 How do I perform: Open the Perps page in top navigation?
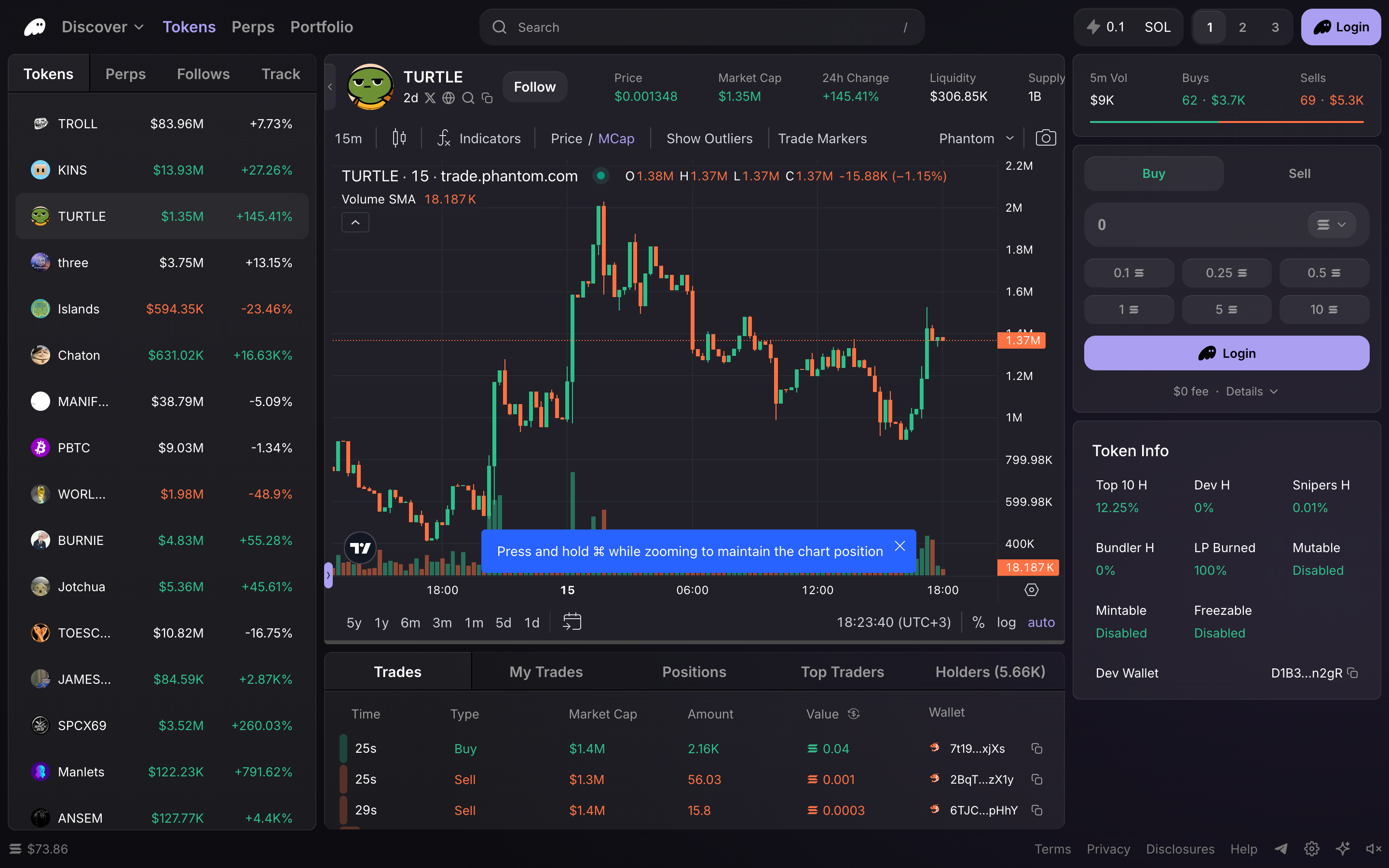pyautogui.click(x=253, y=27)
